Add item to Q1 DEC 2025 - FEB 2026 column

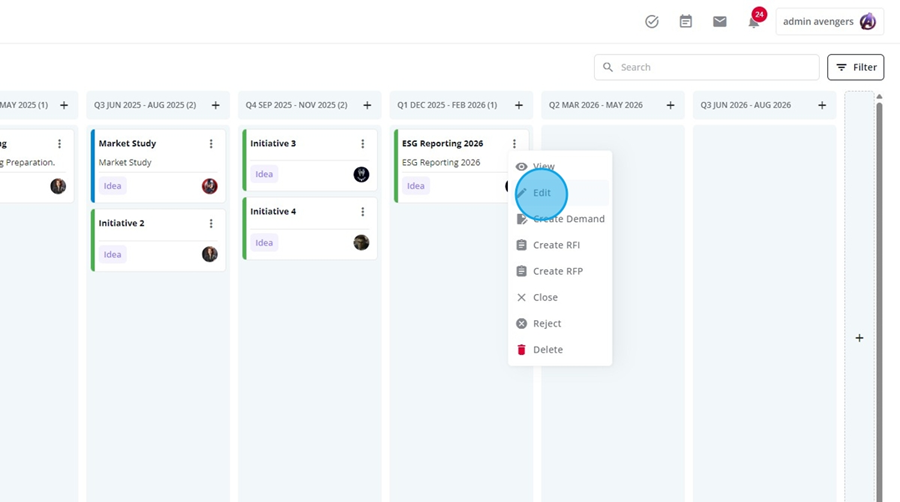(519, 105)
